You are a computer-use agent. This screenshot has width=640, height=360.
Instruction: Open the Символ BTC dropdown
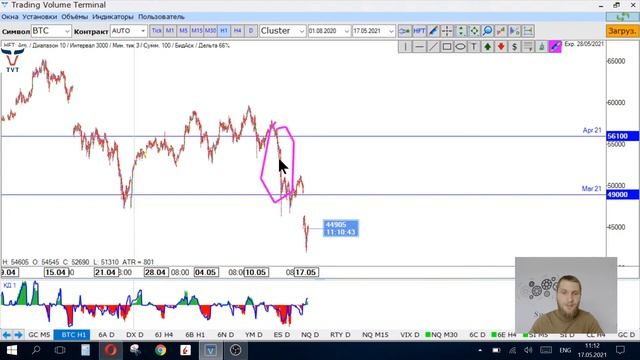51,31
